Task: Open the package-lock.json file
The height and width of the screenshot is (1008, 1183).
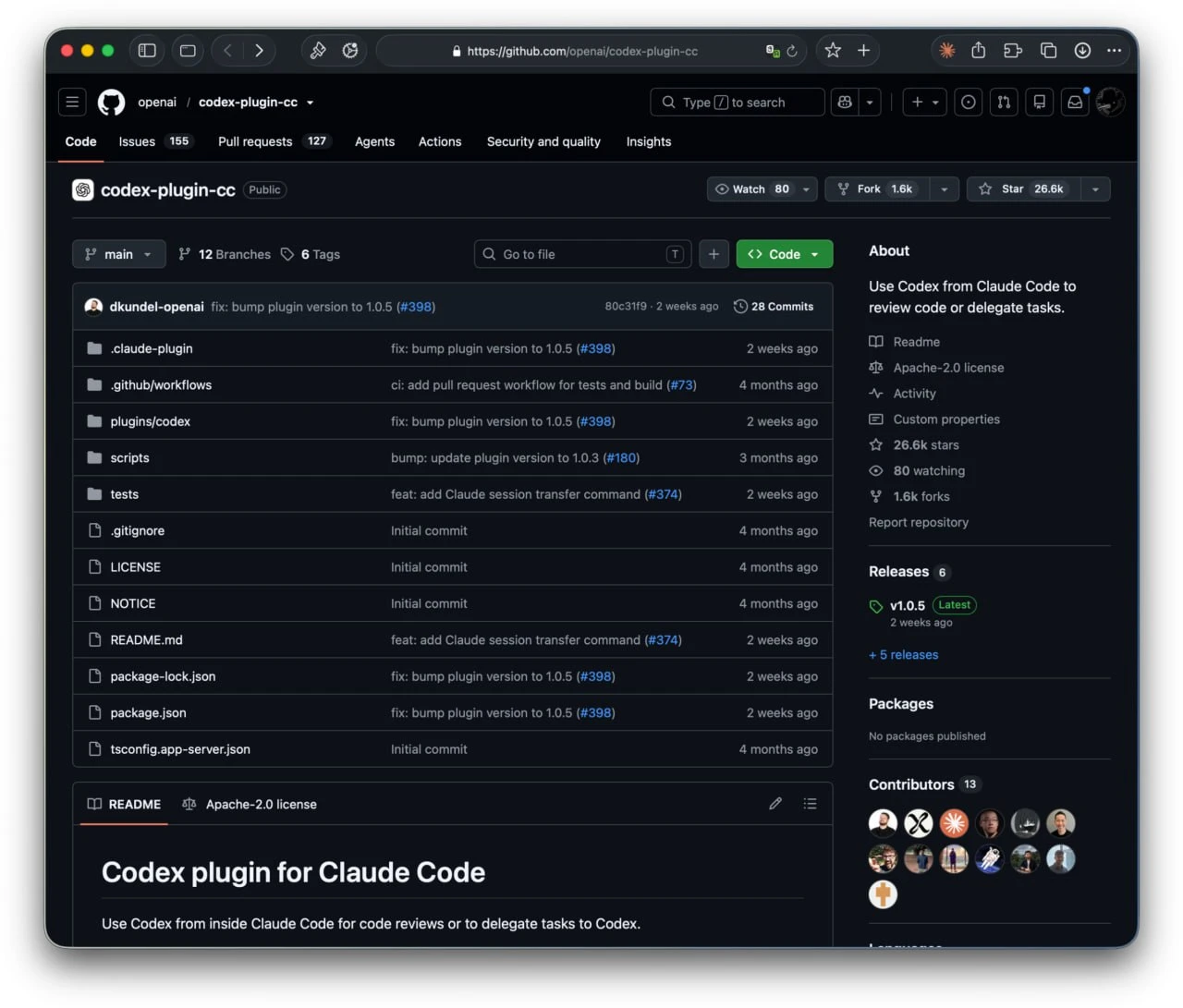Action: (163, 676)
